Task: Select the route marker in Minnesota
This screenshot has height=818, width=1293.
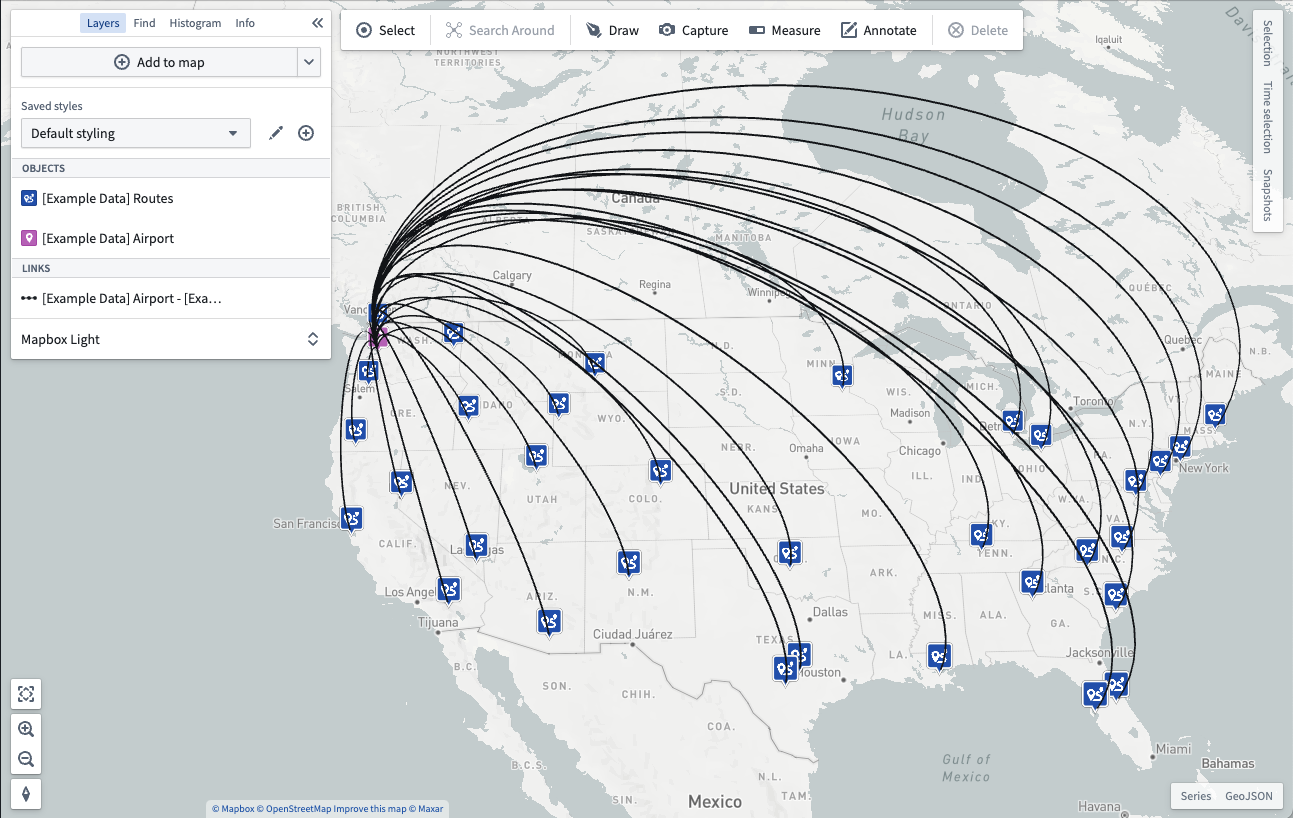Action: coord(842,375)
